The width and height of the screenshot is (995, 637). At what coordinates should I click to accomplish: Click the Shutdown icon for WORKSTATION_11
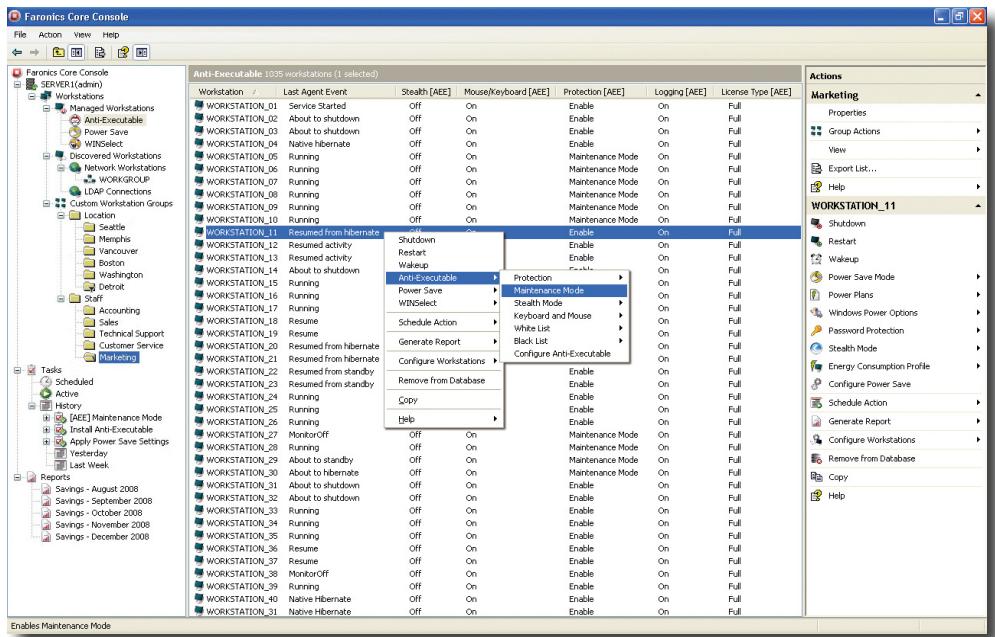tap(816, 222)
